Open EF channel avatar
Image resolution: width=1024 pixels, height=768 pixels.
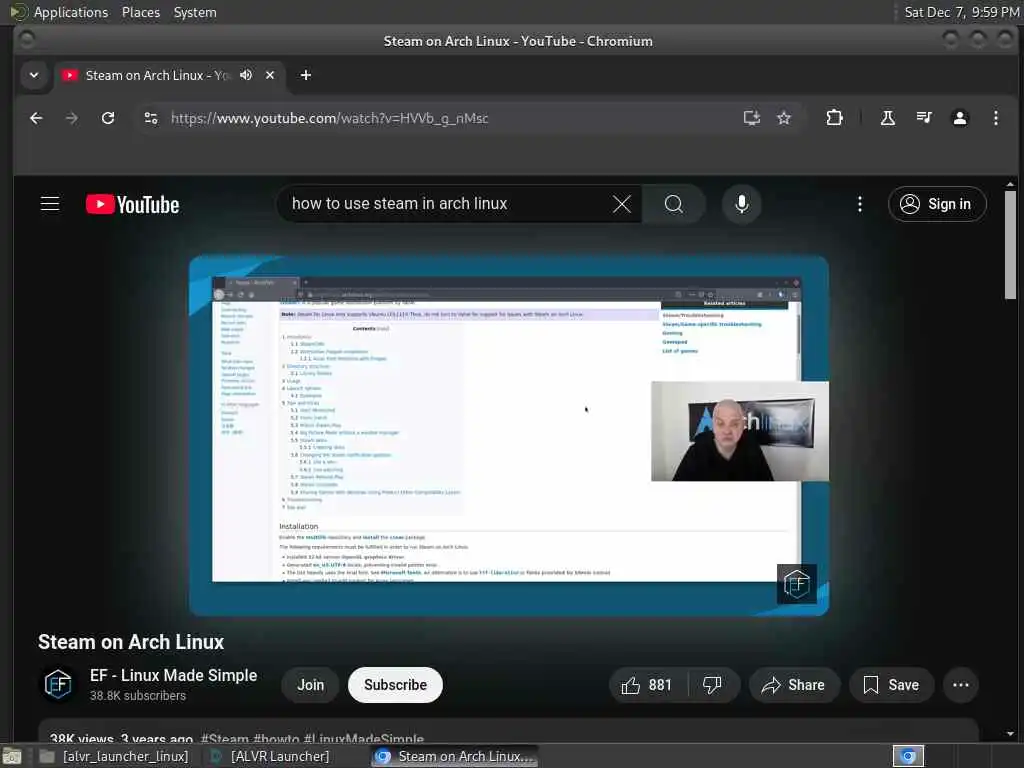pyautogui.click(x=58, y=684)
